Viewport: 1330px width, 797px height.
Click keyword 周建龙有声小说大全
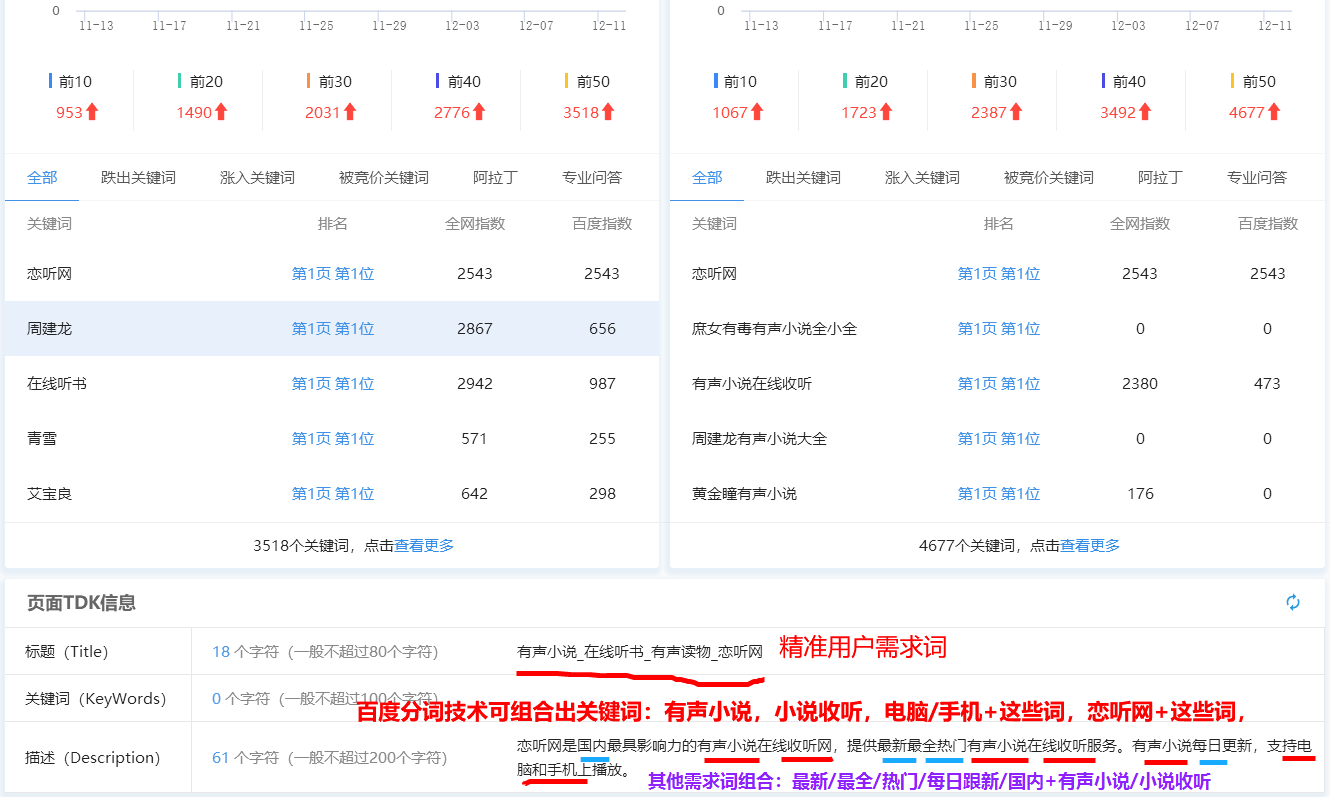click(759, 439)
